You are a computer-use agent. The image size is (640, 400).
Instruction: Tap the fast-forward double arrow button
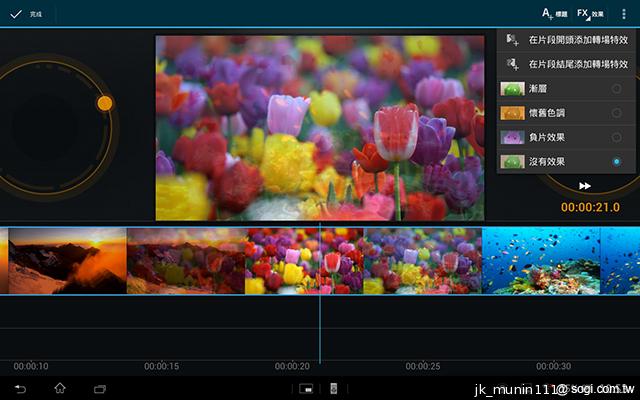[584, 186]
